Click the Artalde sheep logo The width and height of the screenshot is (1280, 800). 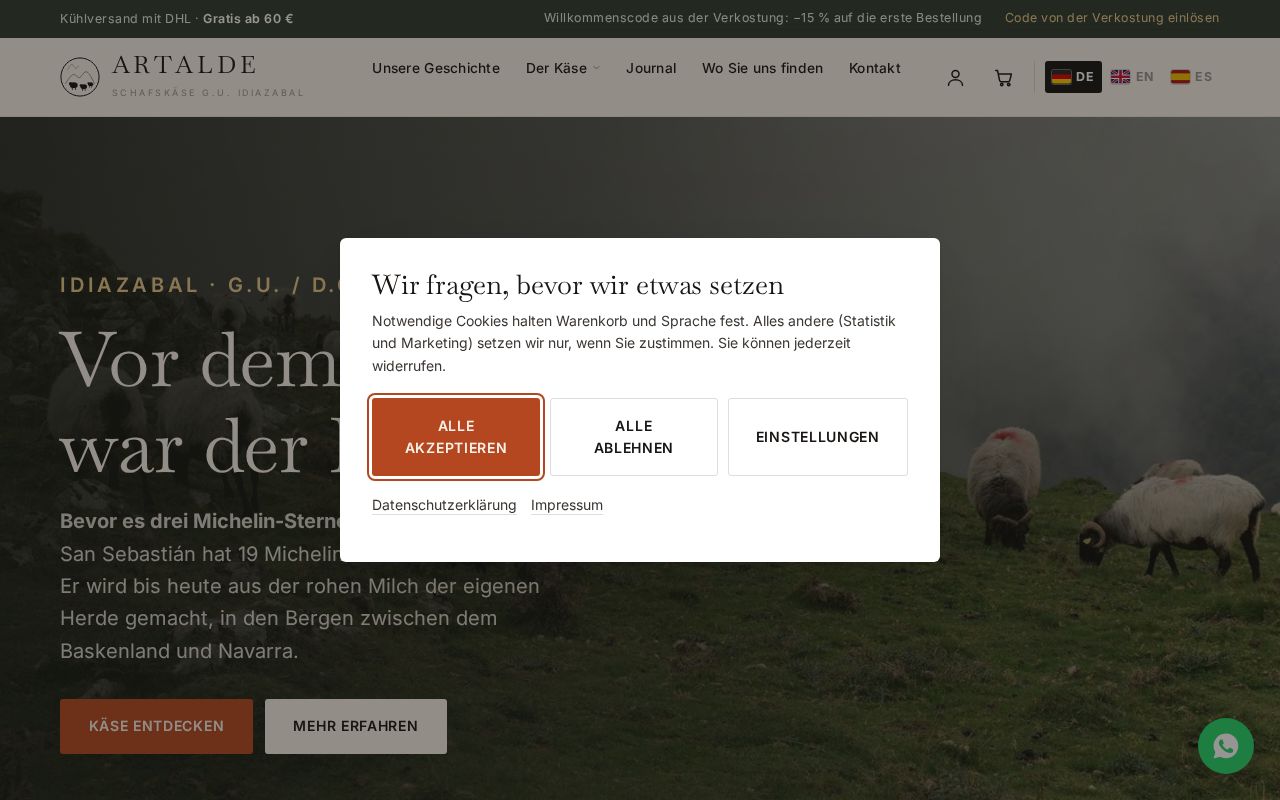coord(80,77)
